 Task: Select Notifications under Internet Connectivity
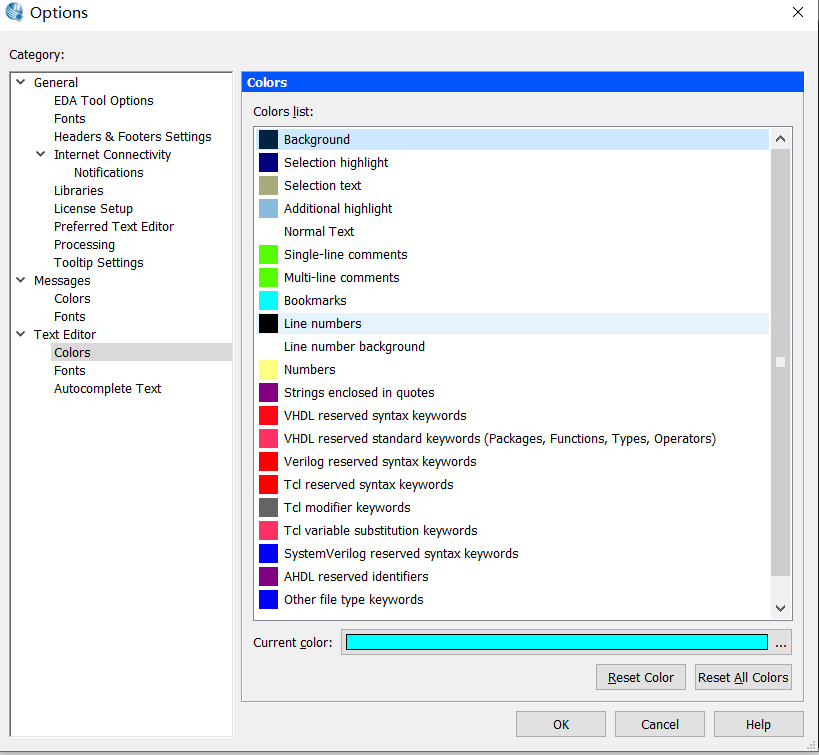click(x=108, y=172)
